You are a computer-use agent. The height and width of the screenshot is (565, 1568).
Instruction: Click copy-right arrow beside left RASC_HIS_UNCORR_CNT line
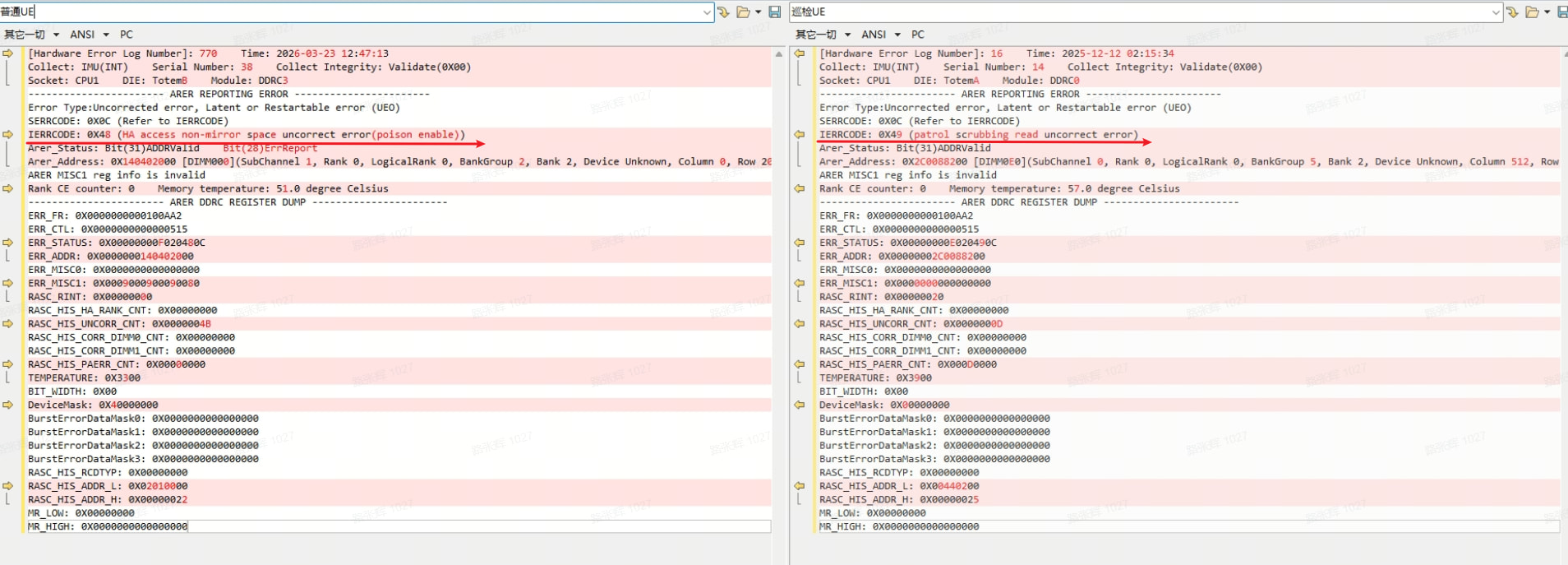coord(8,324)
